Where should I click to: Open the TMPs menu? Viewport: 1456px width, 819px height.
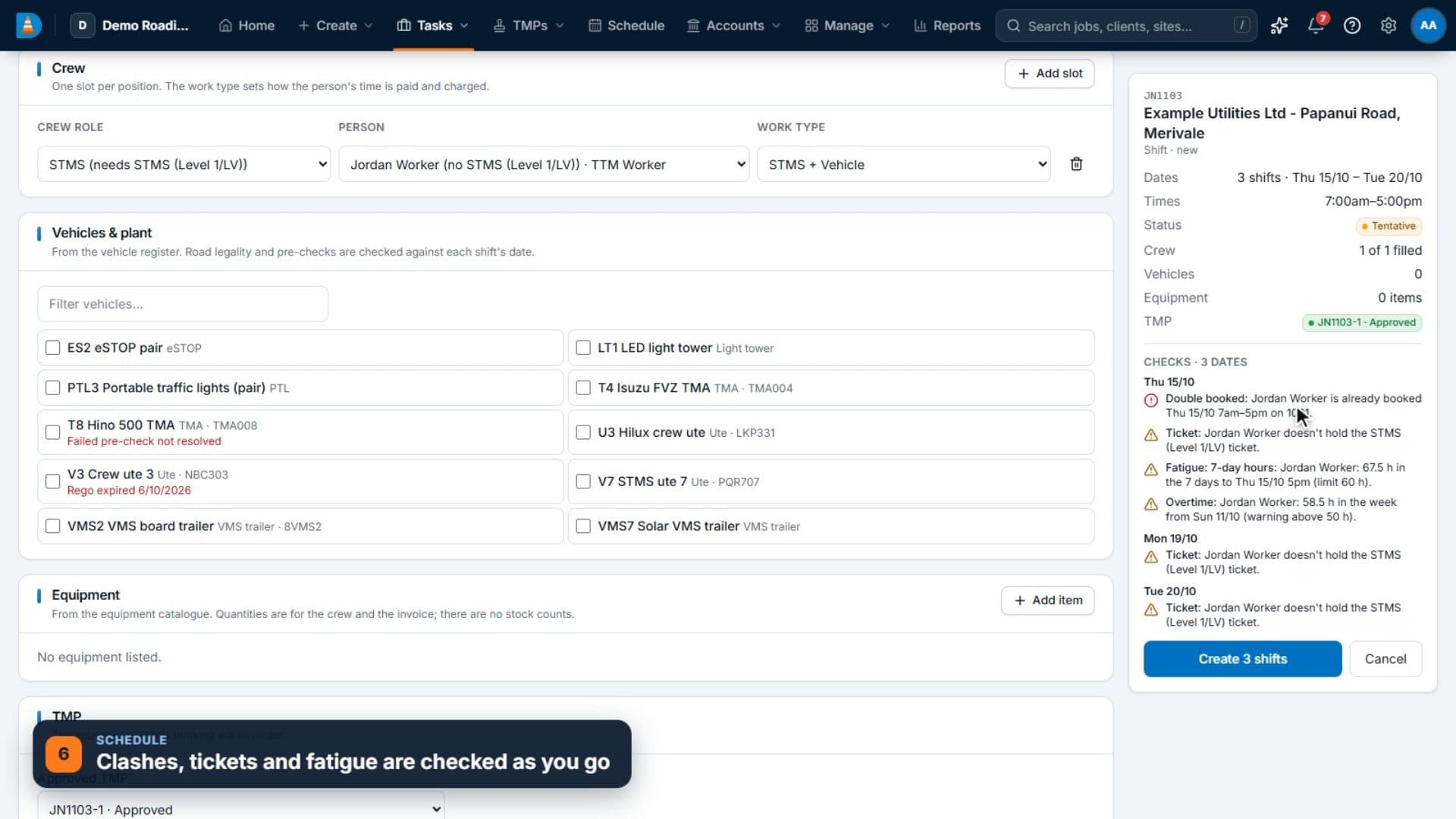(529, 25)
